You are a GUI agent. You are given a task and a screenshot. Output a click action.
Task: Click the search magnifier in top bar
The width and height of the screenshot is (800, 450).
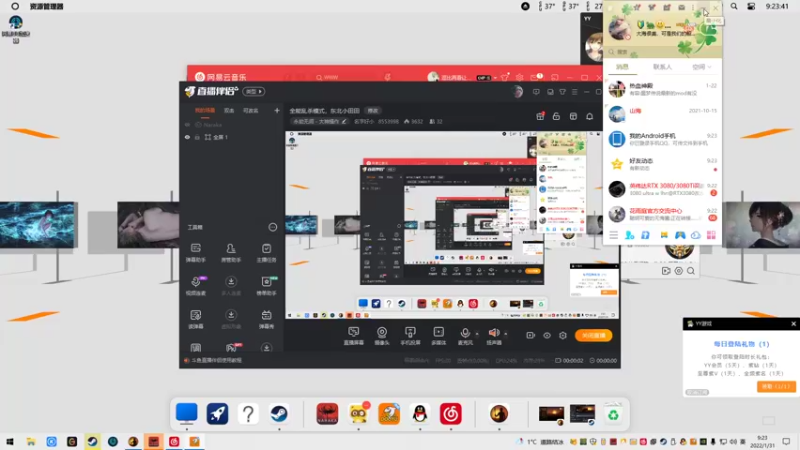(734, 7)
